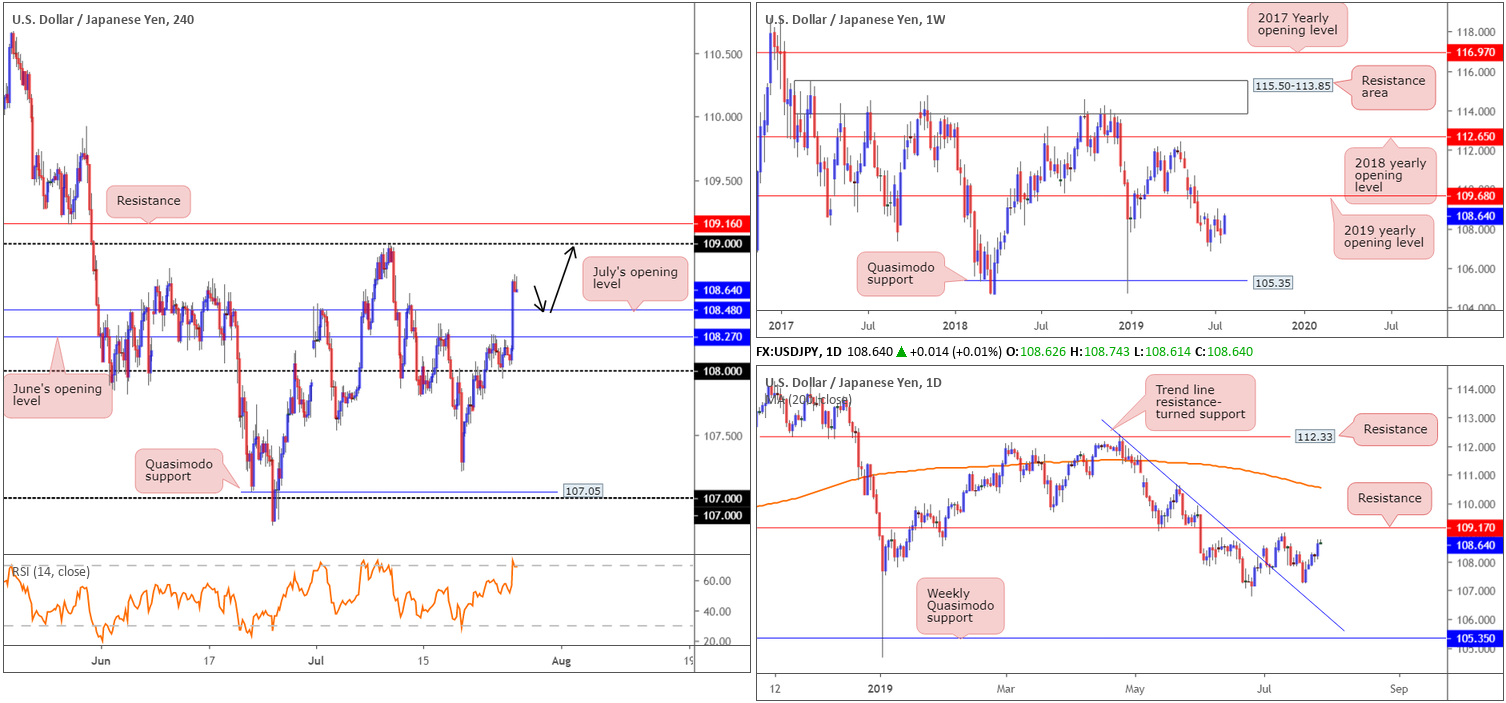
Task: Click the 105.350 blue price label
Action: pos(1474,637)
